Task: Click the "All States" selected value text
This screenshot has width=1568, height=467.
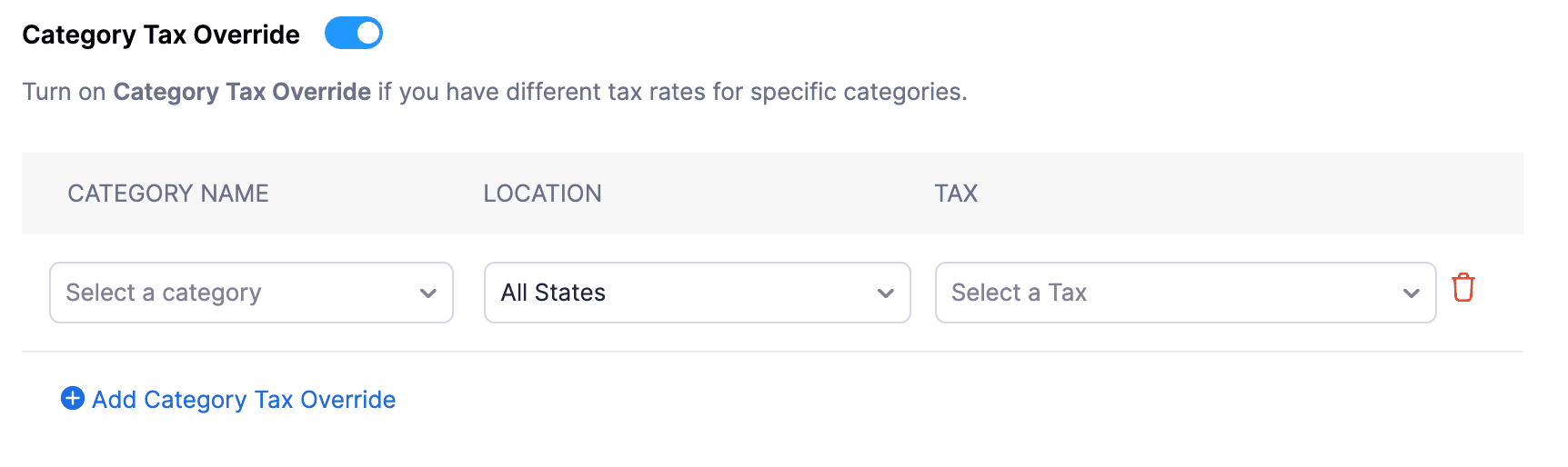Action: (553, 293)
